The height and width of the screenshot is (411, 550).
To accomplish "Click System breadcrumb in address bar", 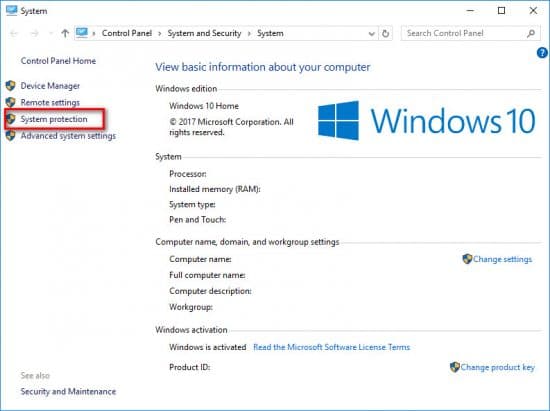I will [x=270, y=33].
